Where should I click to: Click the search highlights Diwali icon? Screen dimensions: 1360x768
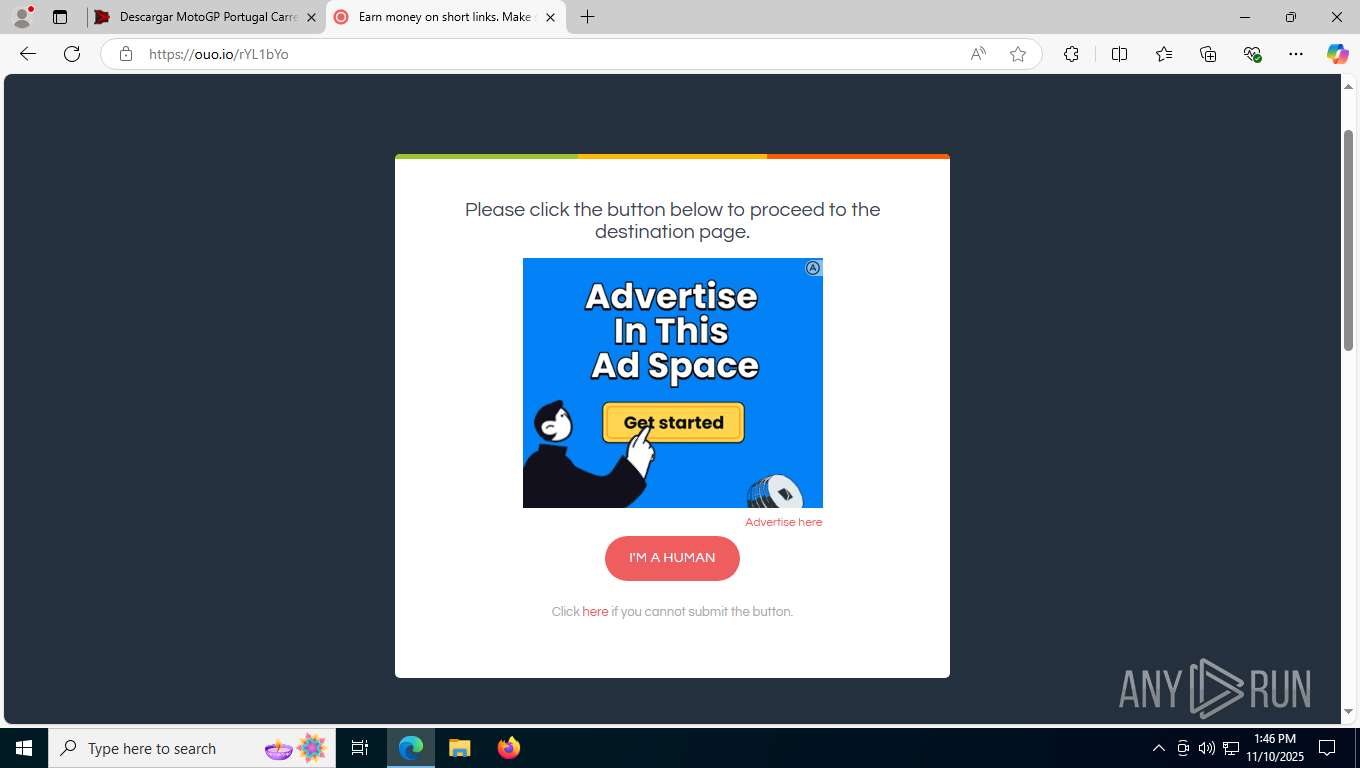pyautogui.click(x=296, y=748)
